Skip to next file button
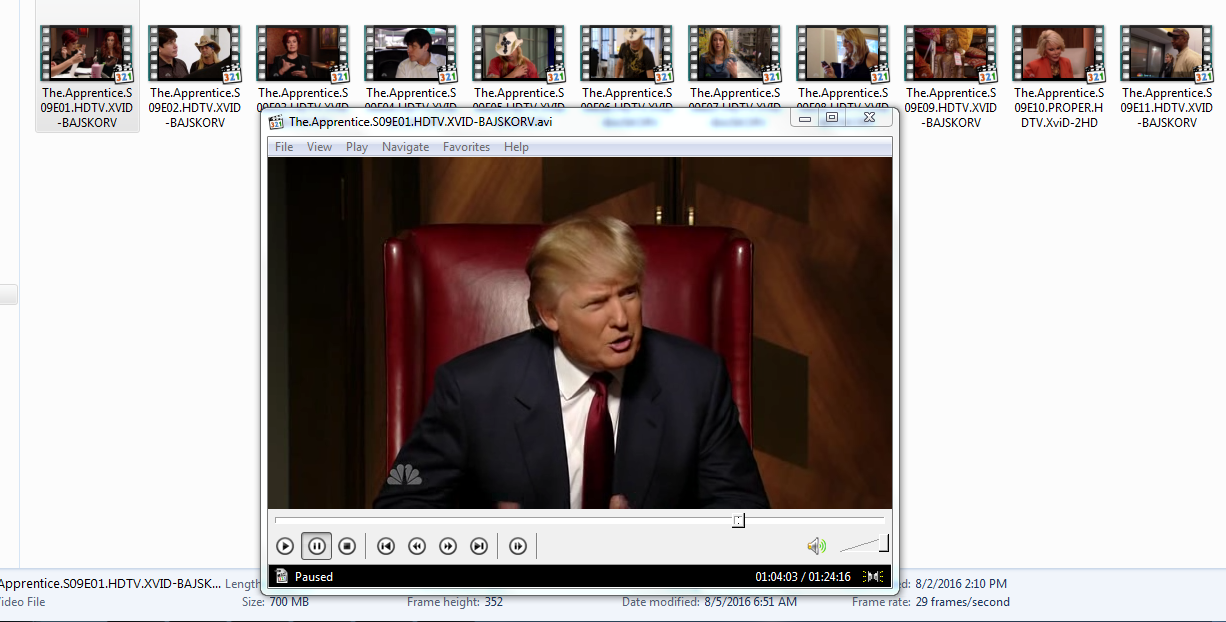The width and height of the screenshot is (1226, 622). click(479, 546)
